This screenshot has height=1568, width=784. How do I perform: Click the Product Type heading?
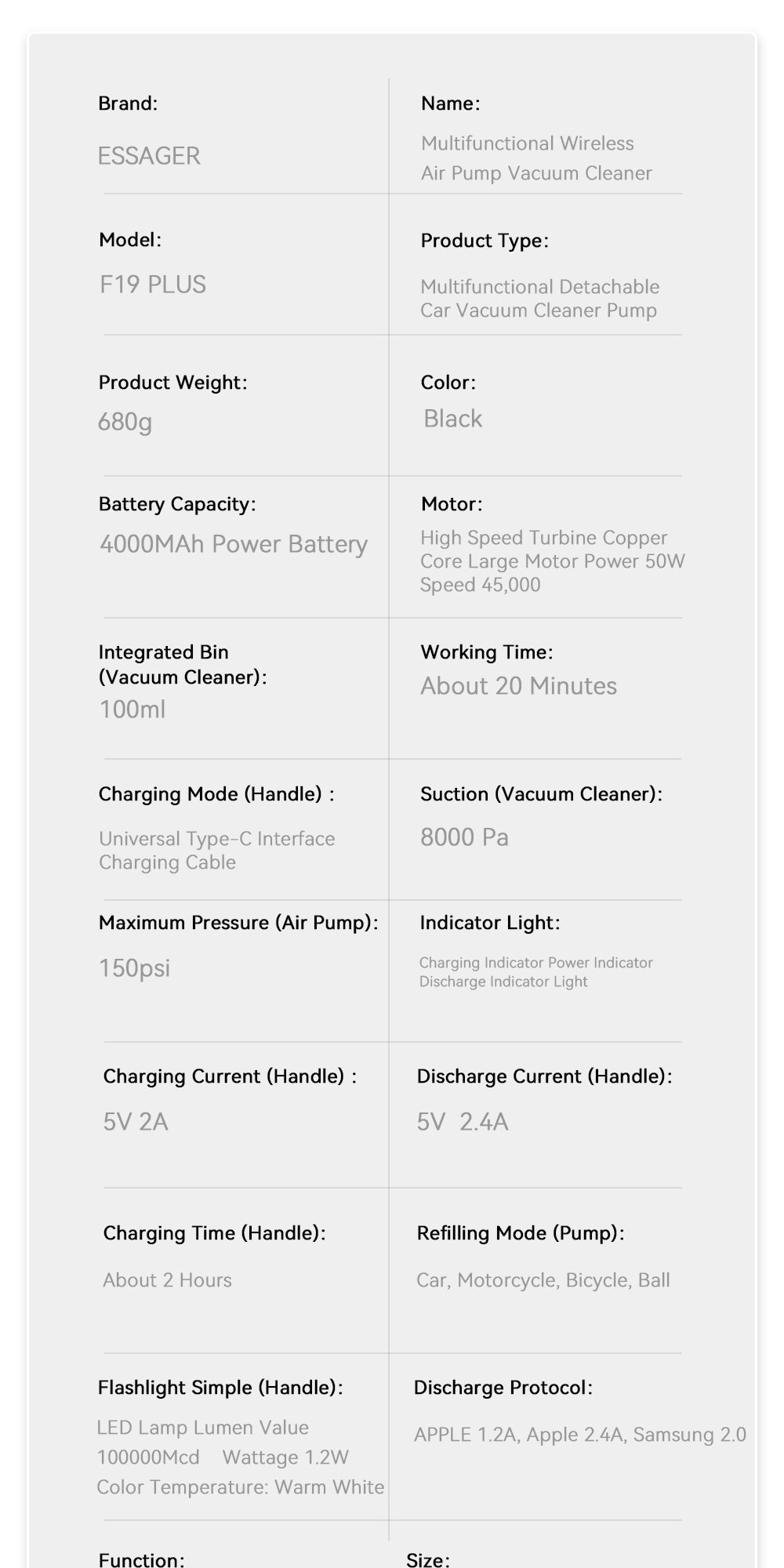[484, 241]
